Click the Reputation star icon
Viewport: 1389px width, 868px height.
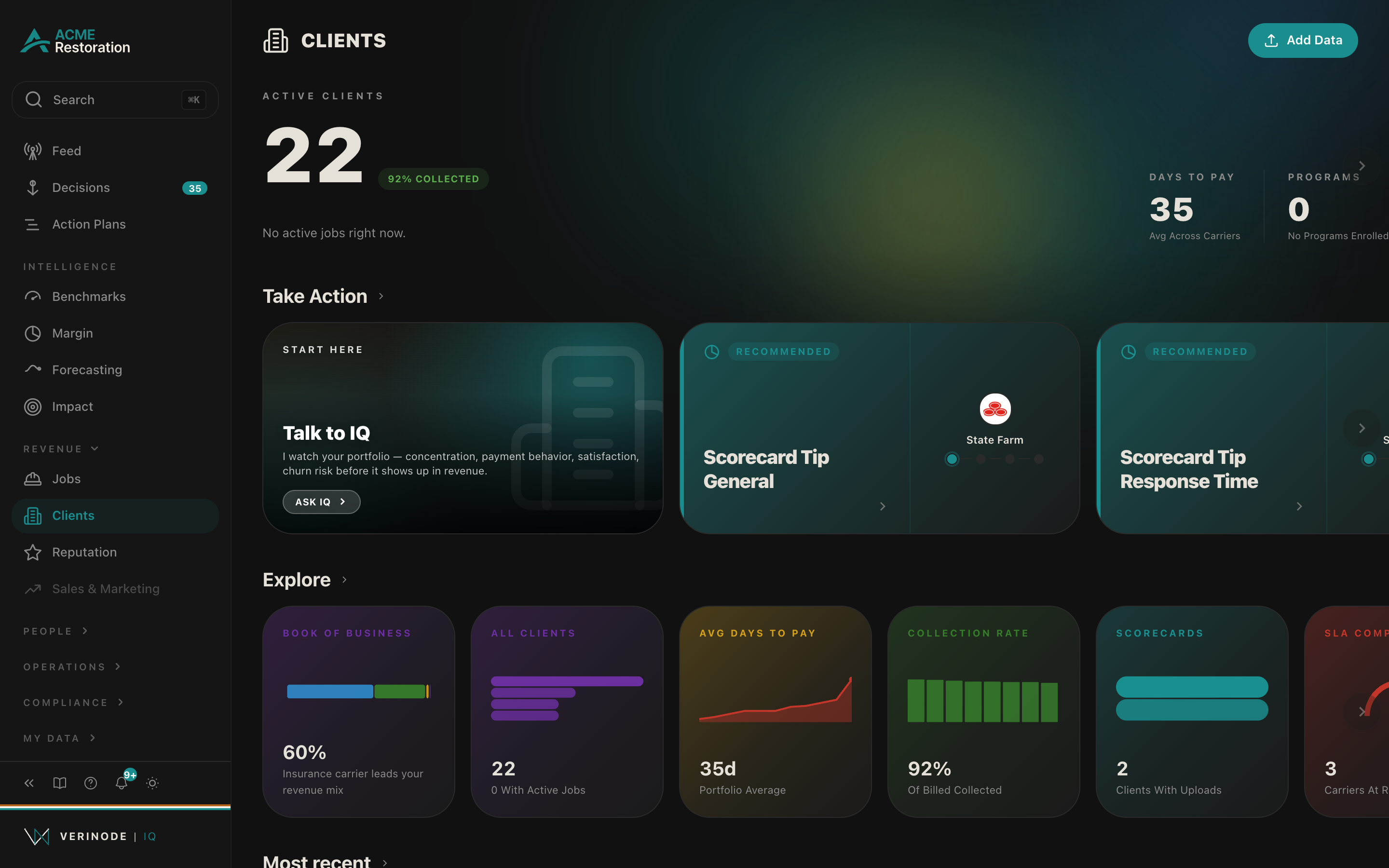pyautogui.click(x=33, y=552)
